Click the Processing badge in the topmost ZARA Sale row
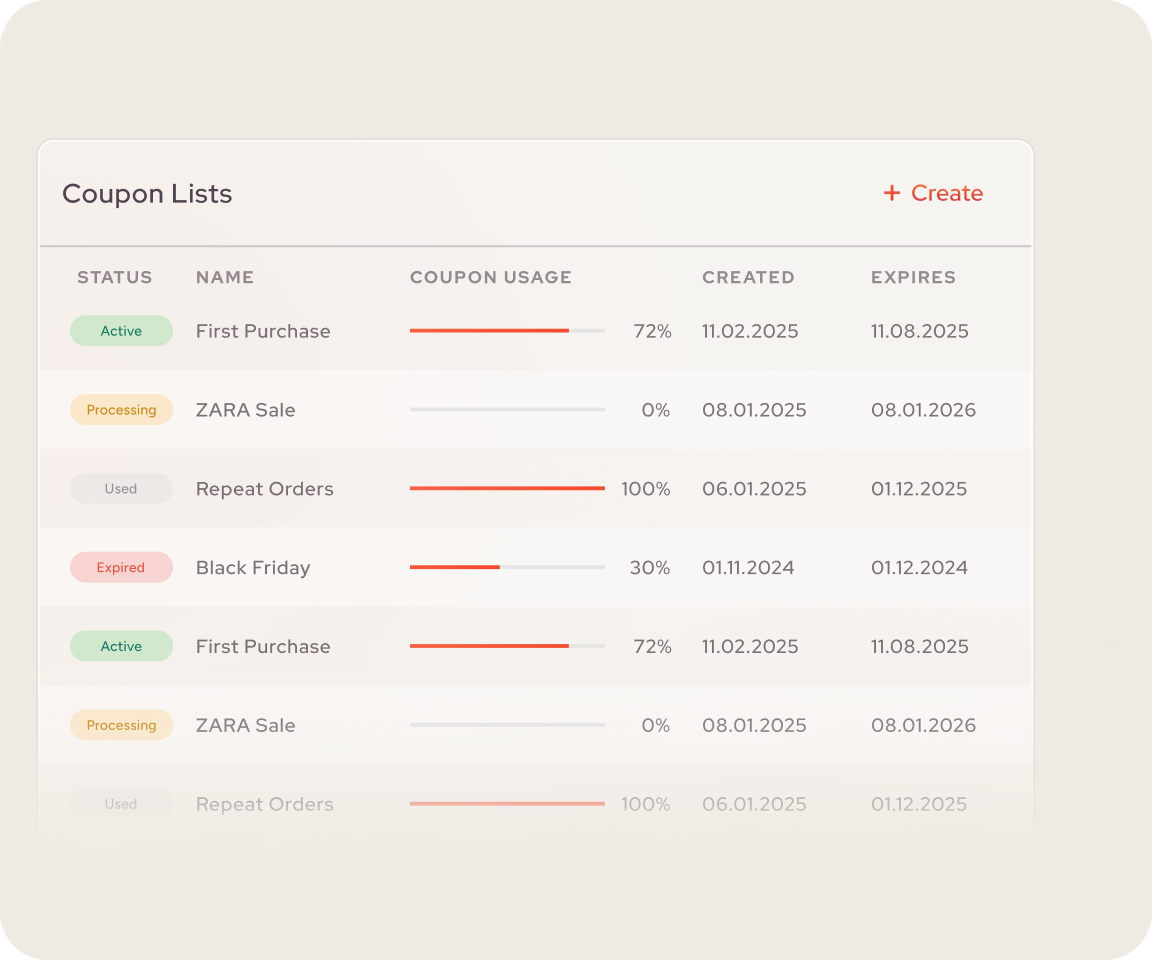Viewport: 1152px width, 960px height. (121, 410)
